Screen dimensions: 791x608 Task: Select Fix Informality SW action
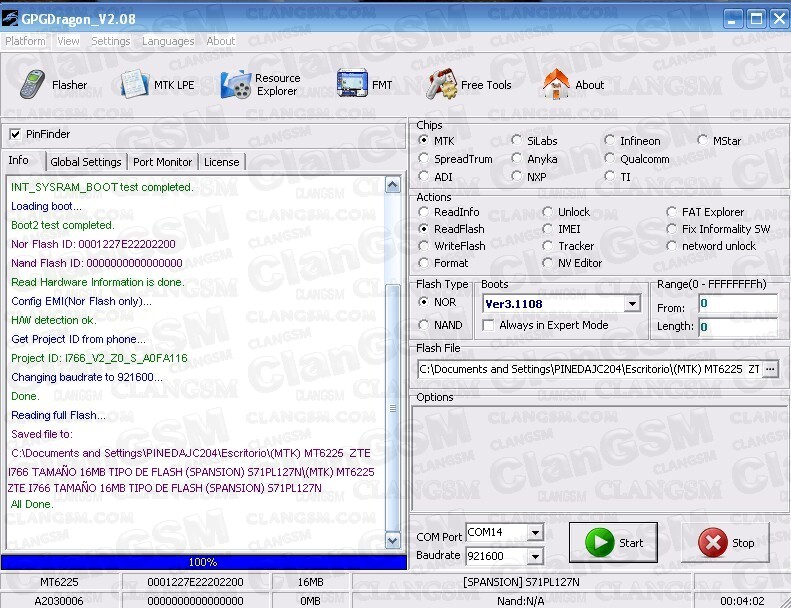[671, 229]
